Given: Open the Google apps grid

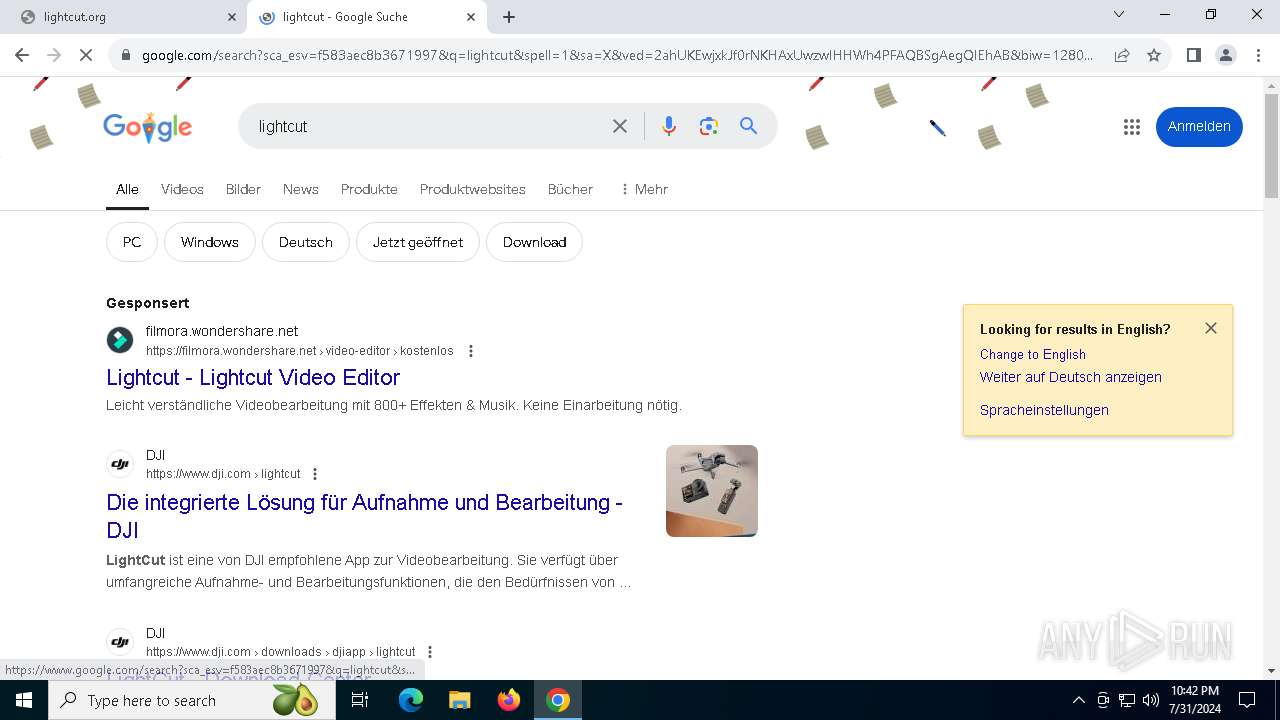Looking at the screenshot, I should 1132,127.
